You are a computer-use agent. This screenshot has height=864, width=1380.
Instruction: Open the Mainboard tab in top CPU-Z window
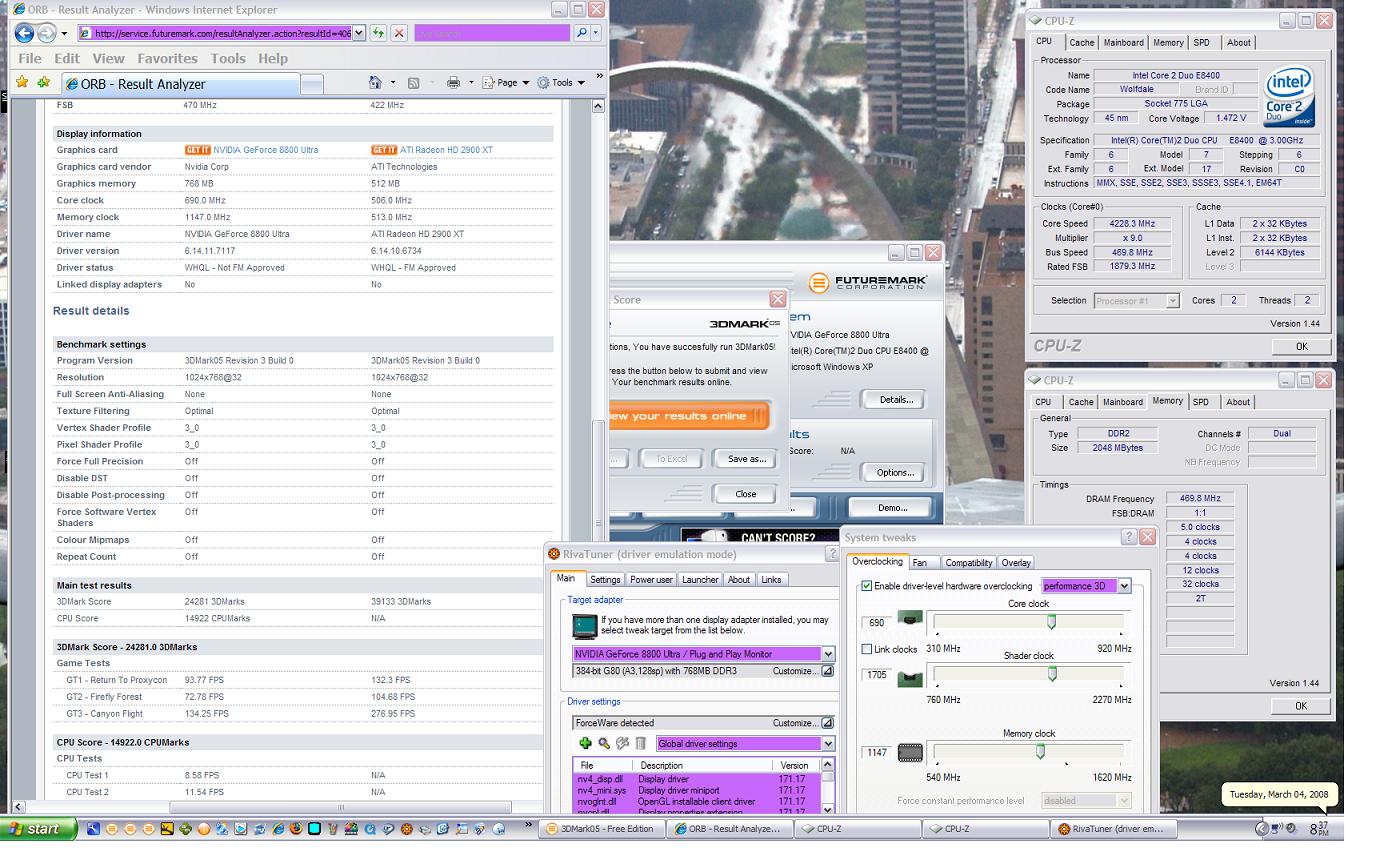click(1123, 43)
